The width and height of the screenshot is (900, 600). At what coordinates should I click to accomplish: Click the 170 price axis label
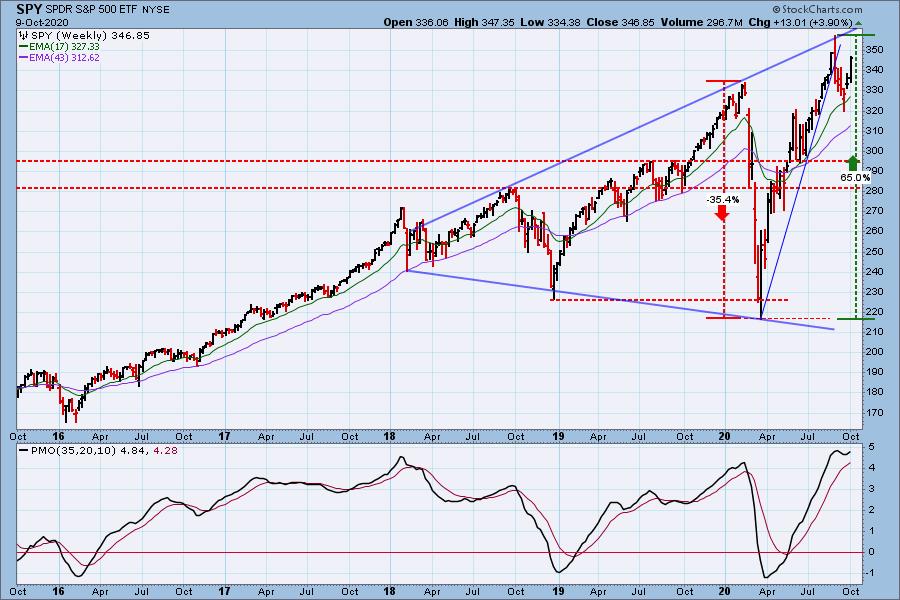point(875,412)
